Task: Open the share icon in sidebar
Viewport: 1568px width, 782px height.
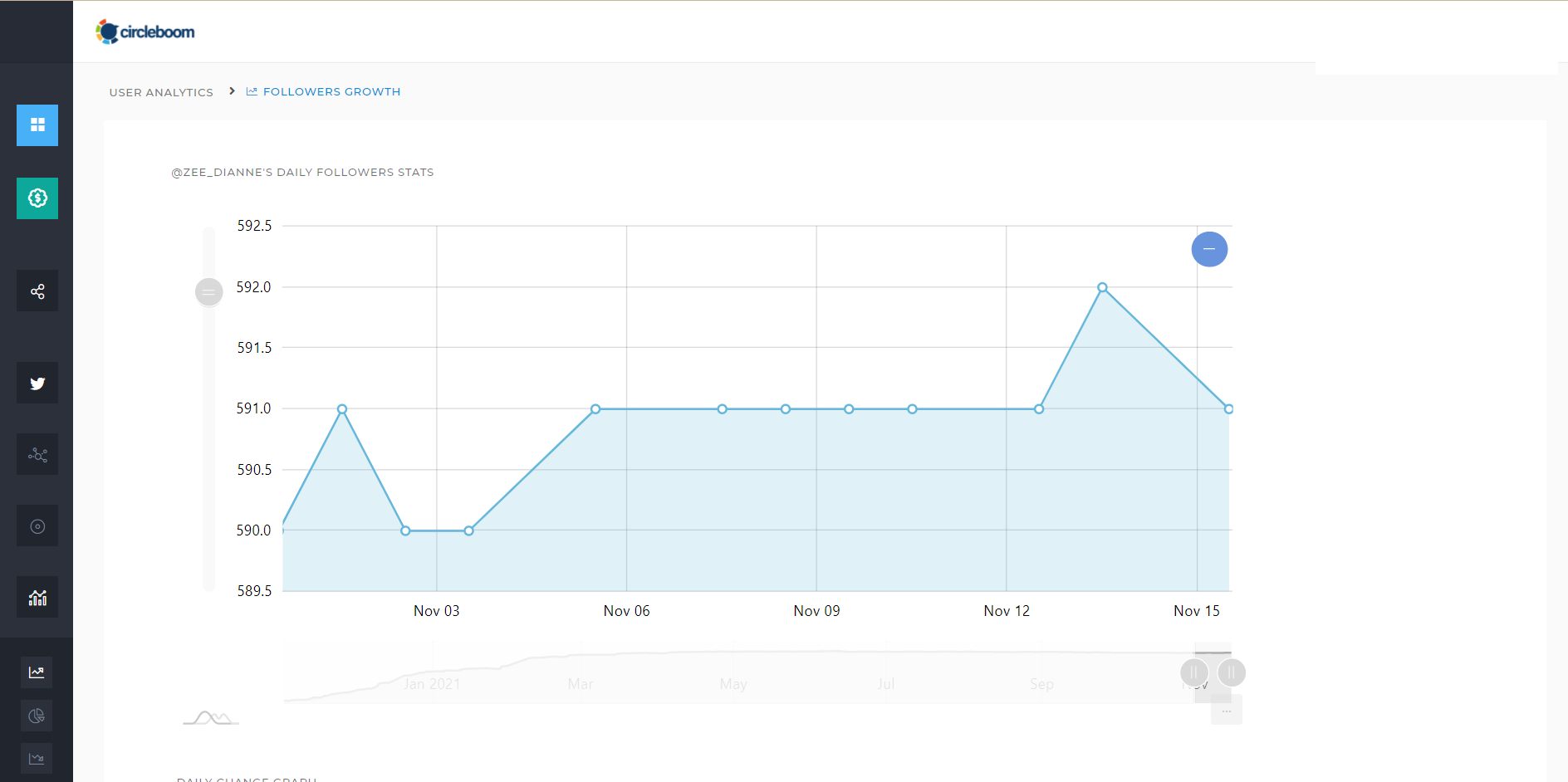Action: click(37, 291)
